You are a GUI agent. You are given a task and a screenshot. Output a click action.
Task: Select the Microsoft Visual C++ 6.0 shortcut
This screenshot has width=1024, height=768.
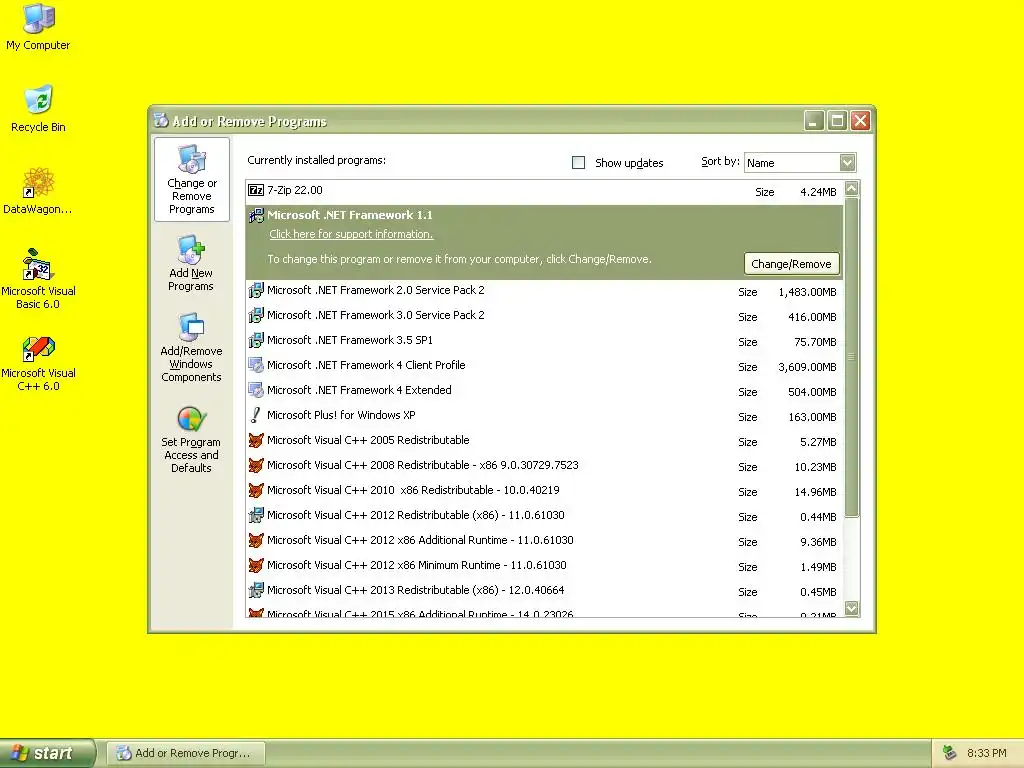(38, 363)
